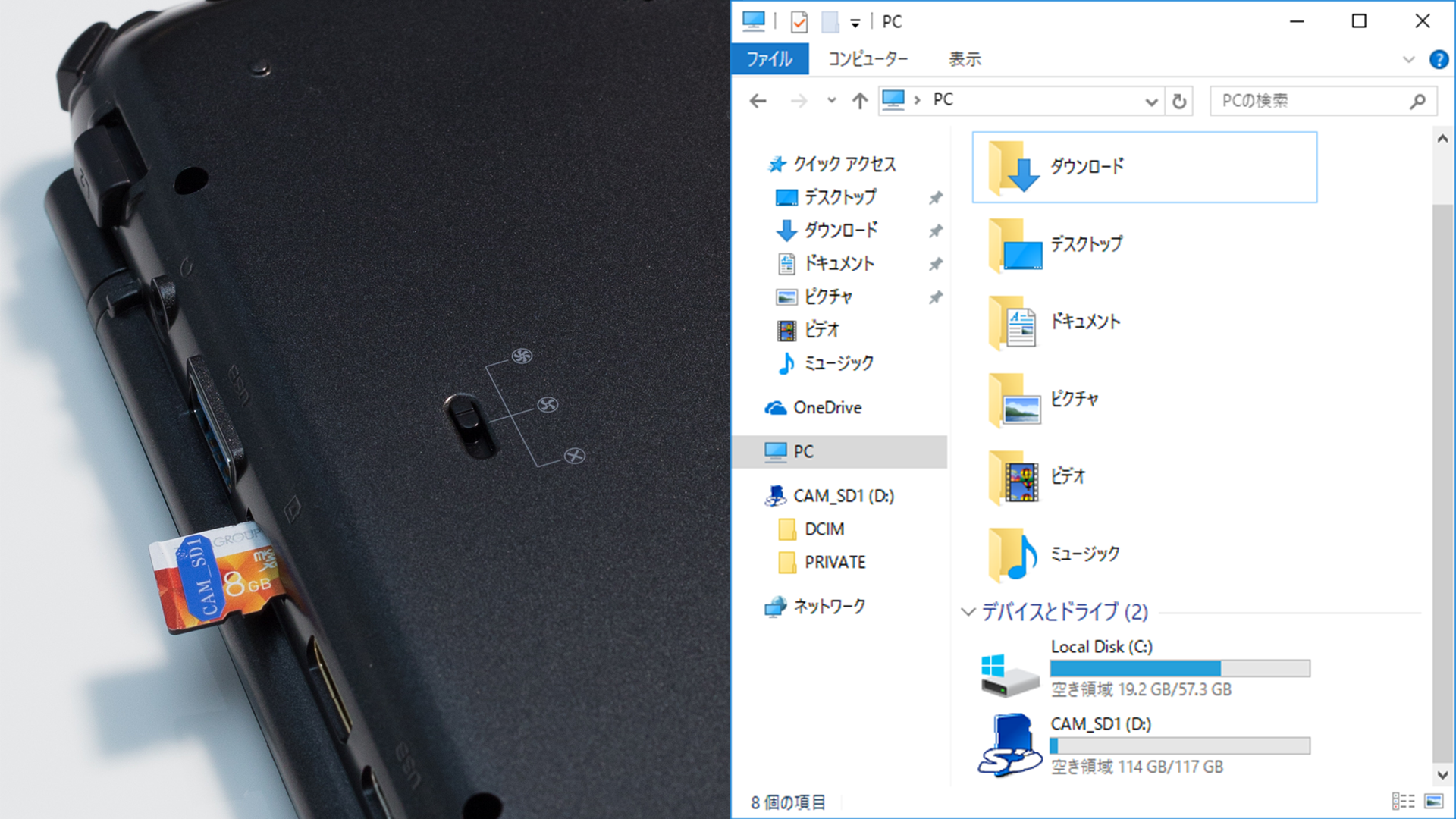This screenshot has width=1456, height=819.
Task: Click the CAM_SD1 drive capacity bar
Action: click(x=1179, y=746)
